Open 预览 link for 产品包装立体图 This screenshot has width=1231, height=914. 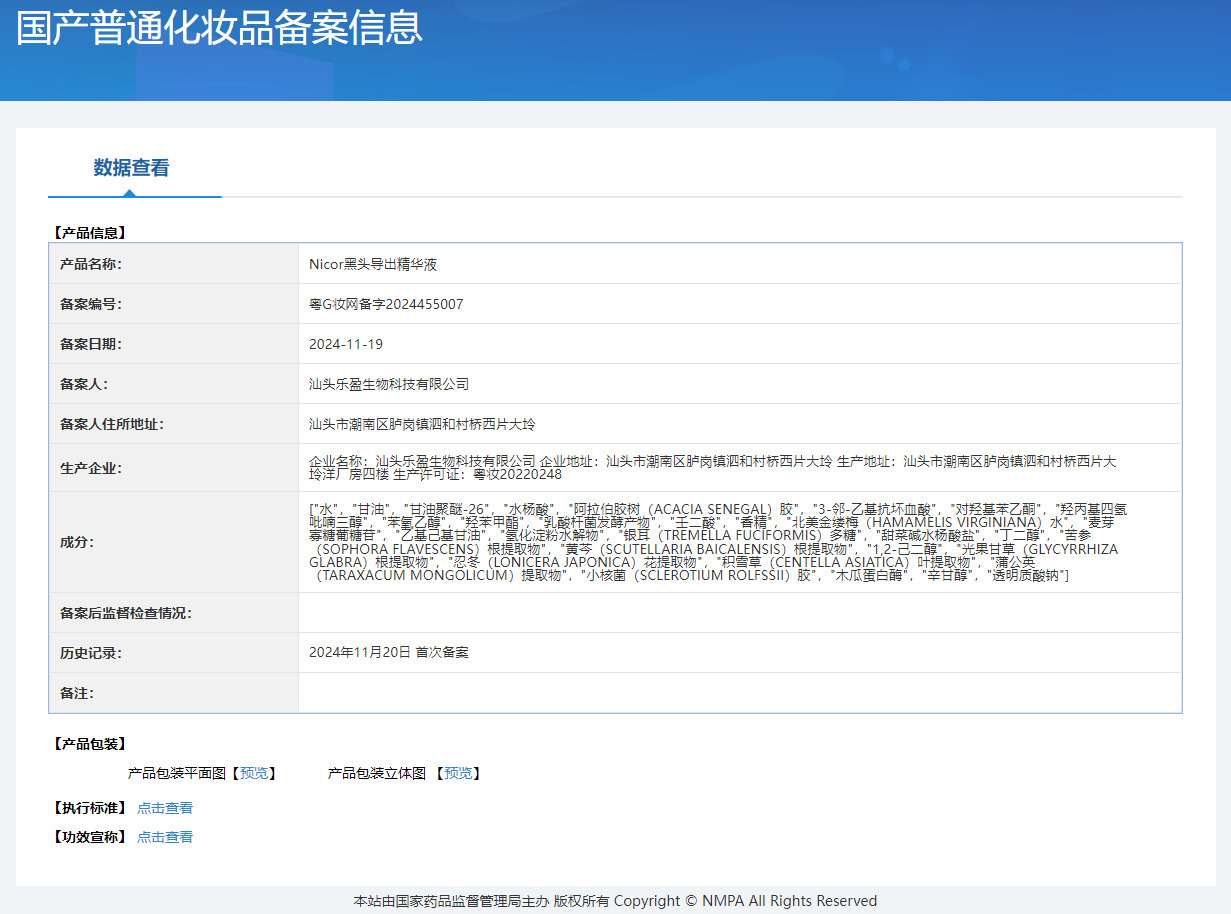coord(459,773)
